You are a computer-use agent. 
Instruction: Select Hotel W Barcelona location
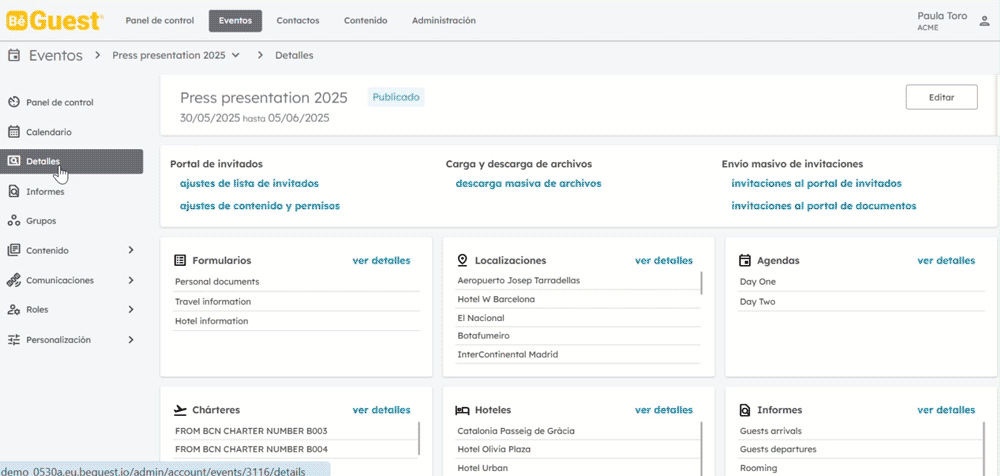[577, 299]
